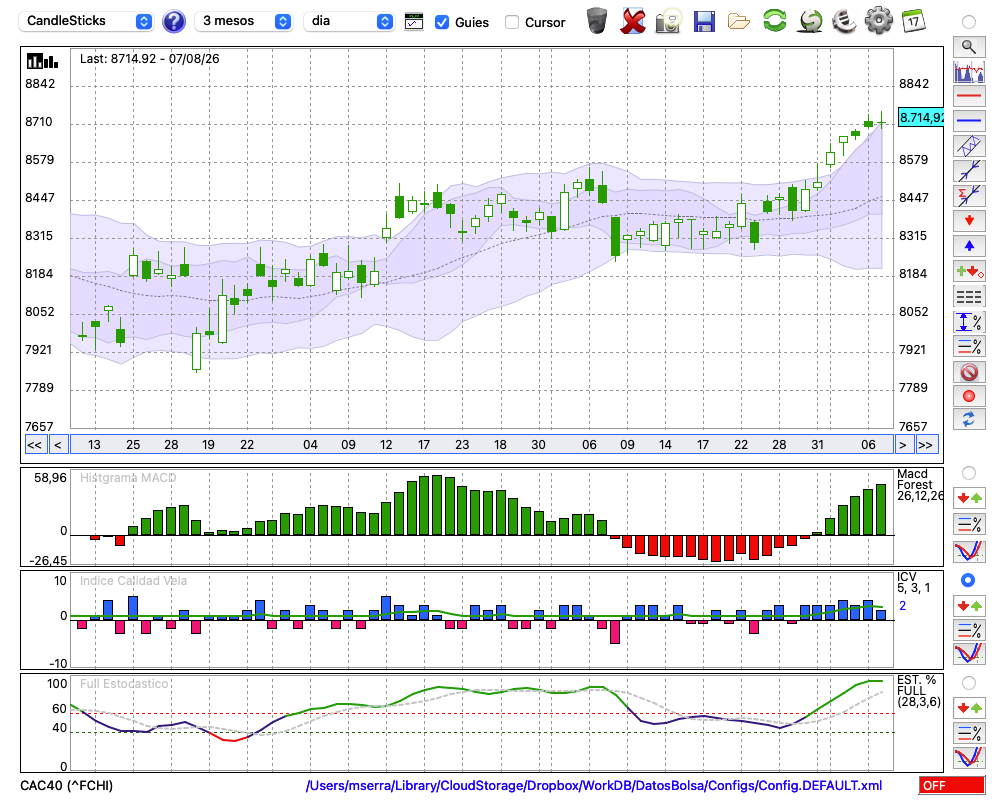Click the red prohibition sign tool
This screenshot has height=800, width=1000.
click(969, 371)
